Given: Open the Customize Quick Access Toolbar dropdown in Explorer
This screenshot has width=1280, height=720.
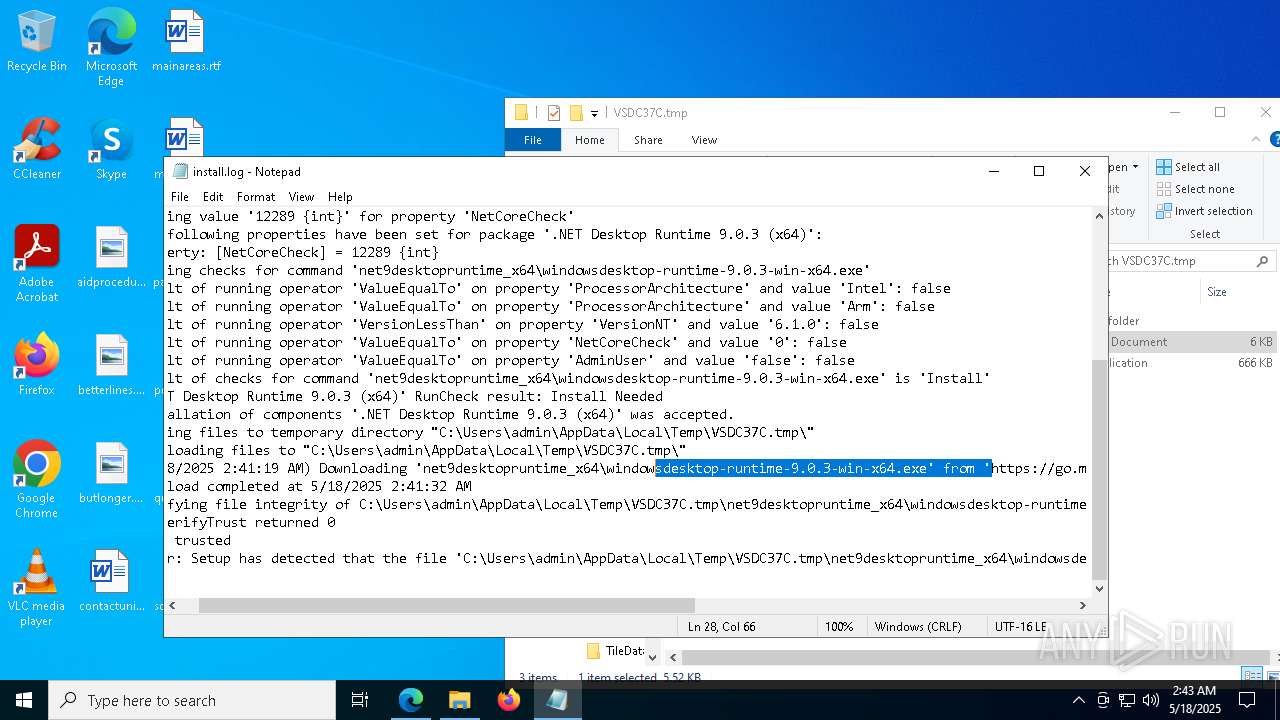Looking at the screenshot, I should coord(594,113).
